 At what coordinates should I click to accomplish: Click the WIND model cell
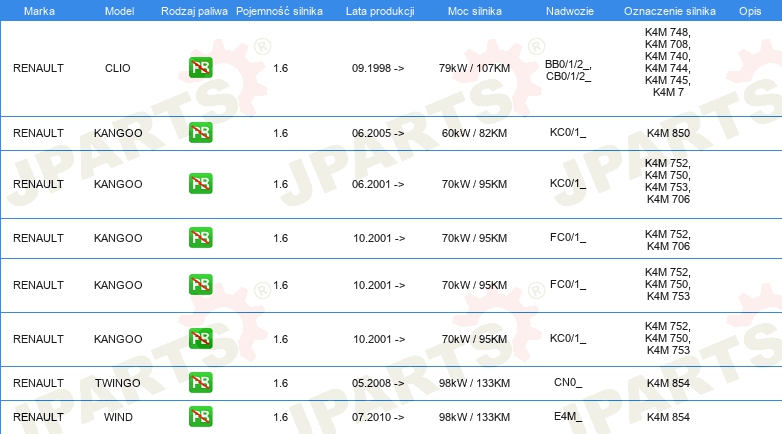pyautogui.click(x=118, y=417)
